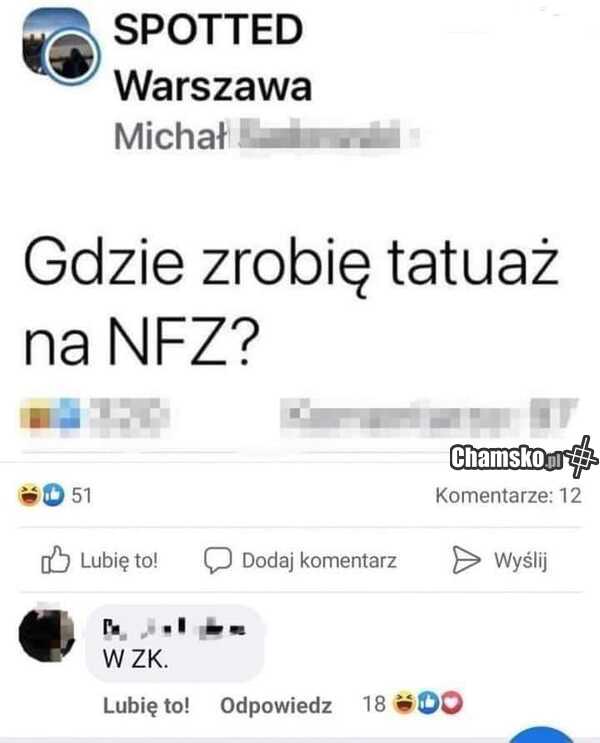This screenshot has height=743, width=600.
Task: Click the laughing reaction on the comment
Action: (x=404, y=703)
